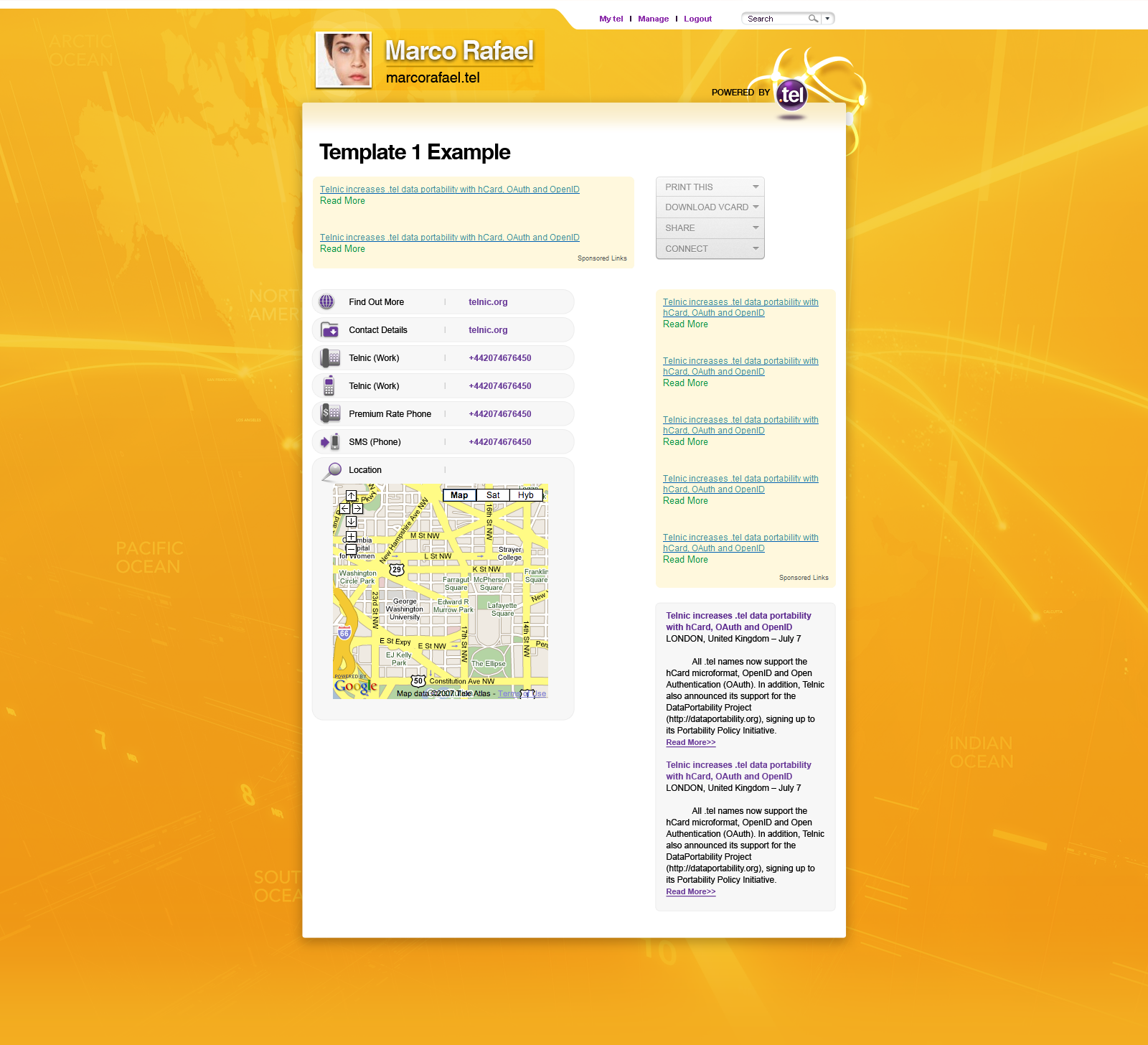The image size is (1148, 1045).
Task: Open the telnic.org link for Contact Details
Action: 488,330
